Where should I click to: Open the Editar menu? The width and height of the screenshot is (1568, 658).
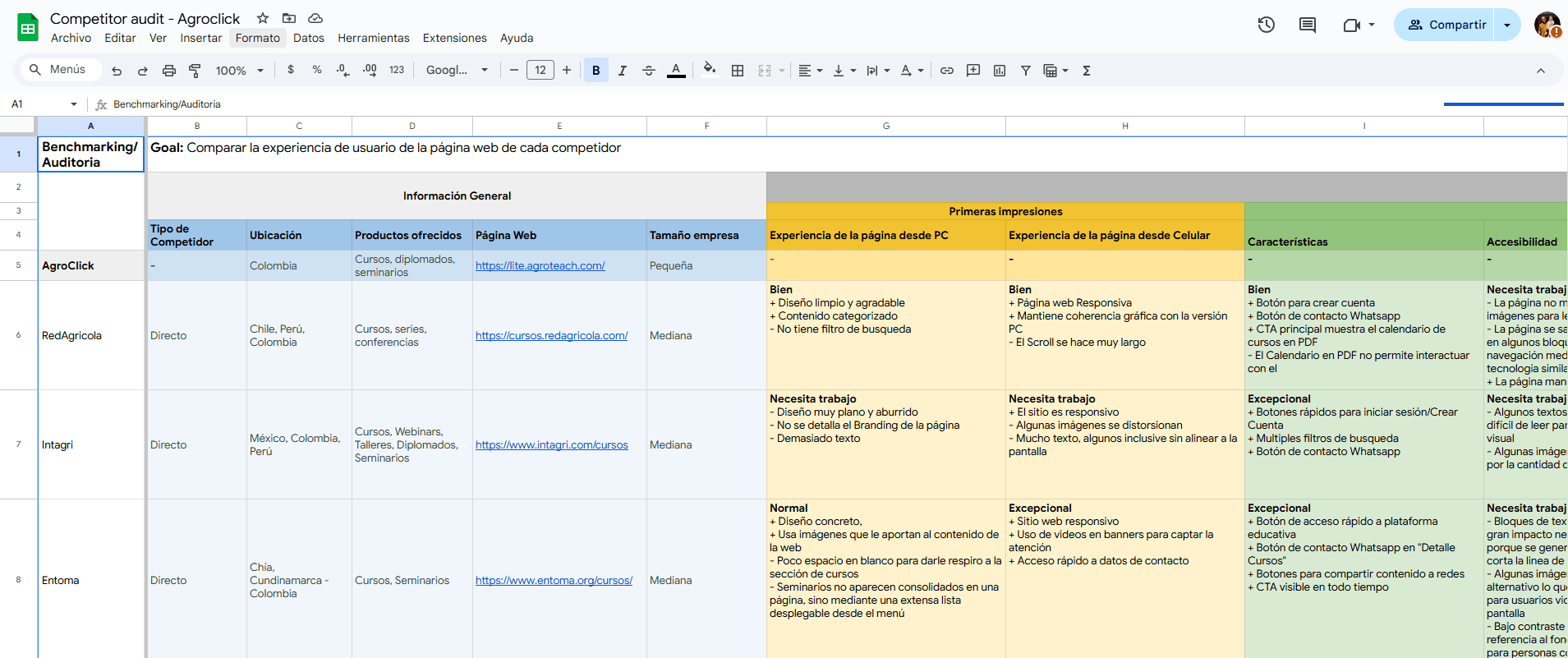[120, 38]
